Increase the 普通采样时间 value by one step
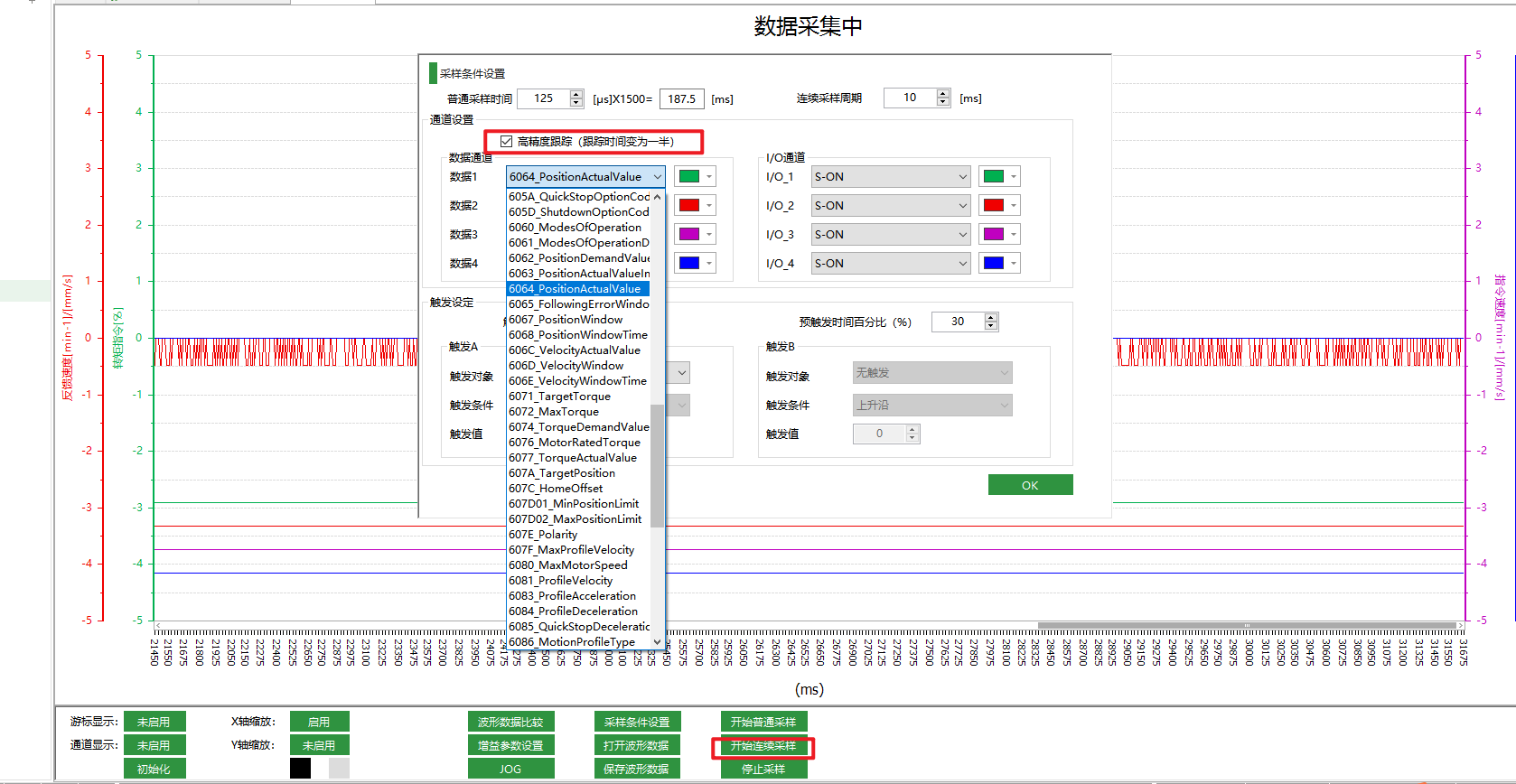Viewport: 1516px width, 784px height. coord(576,94)
